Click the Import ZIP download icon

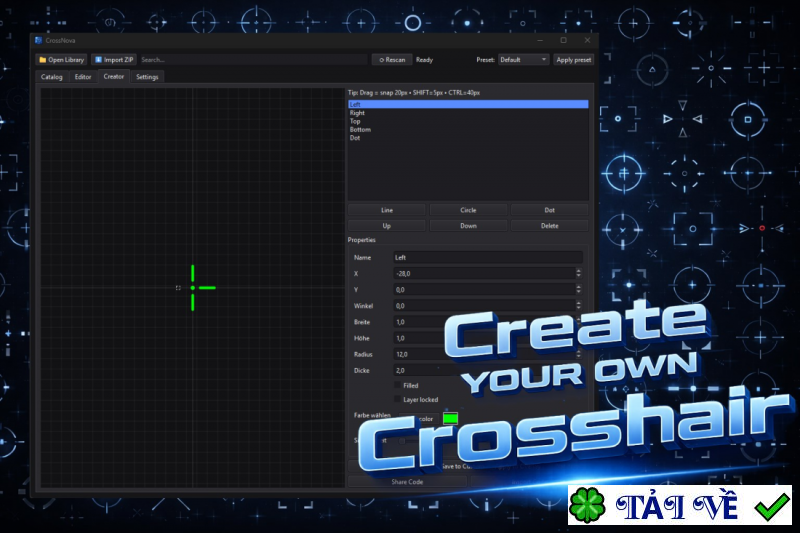pos(98,60)
